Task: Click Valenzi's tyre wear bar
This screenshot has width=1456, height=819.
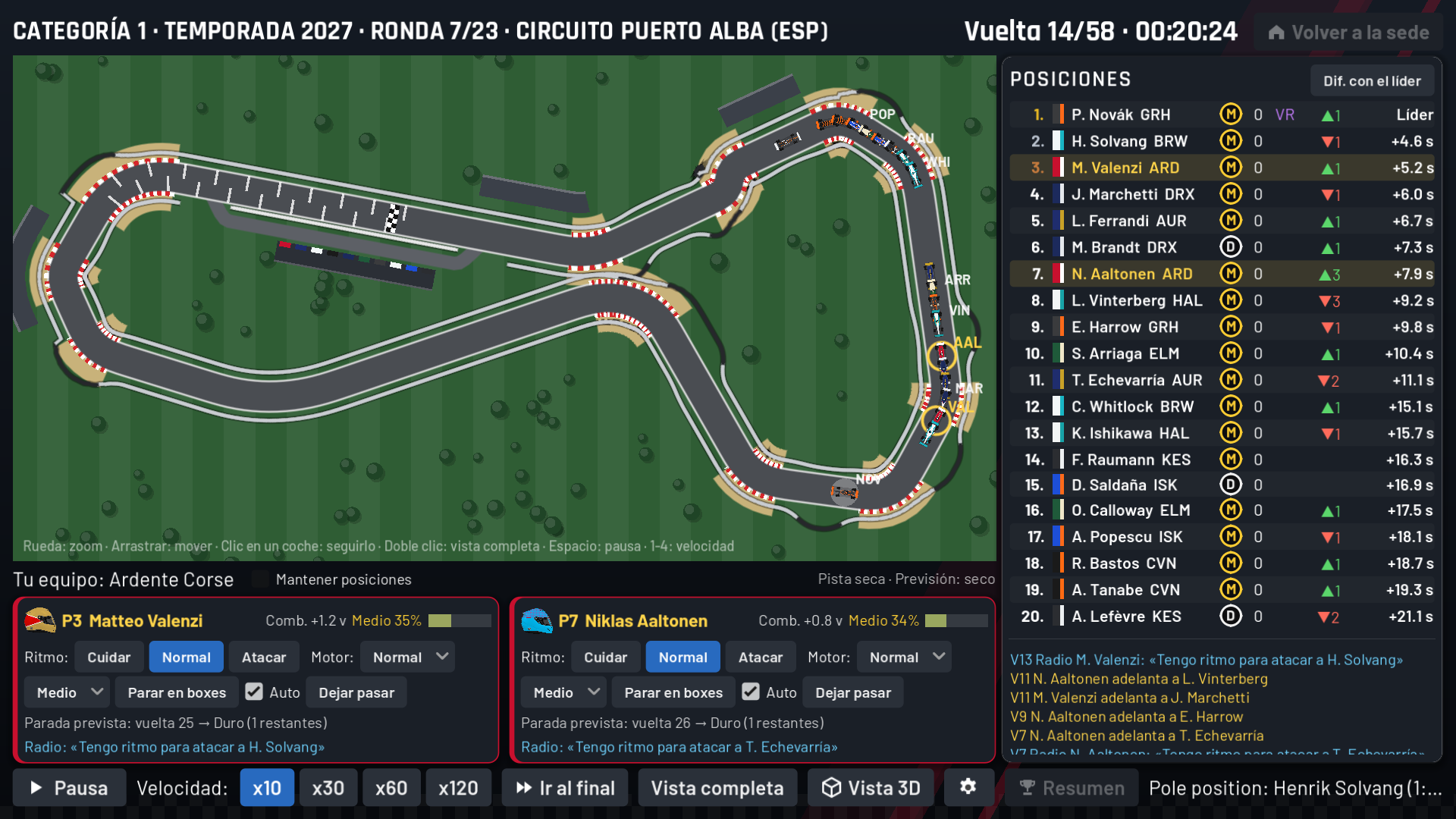Action: 460,620
